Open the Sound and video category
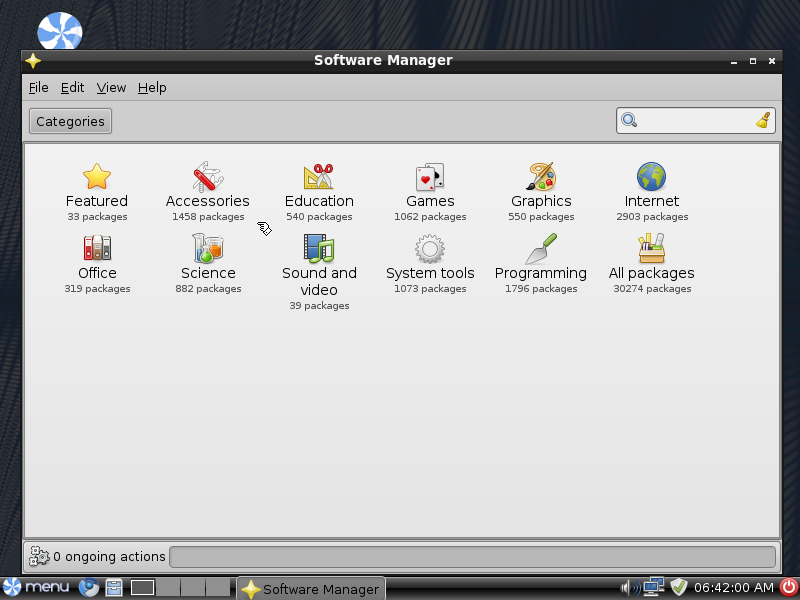 (x=319, y=248)
